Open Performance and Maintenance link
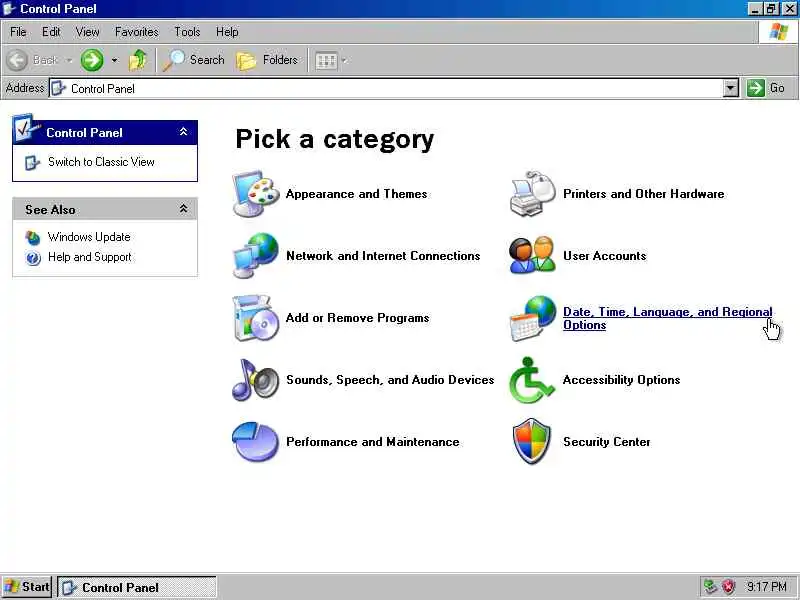Screen dimensions: 800x600 point(373,441)
